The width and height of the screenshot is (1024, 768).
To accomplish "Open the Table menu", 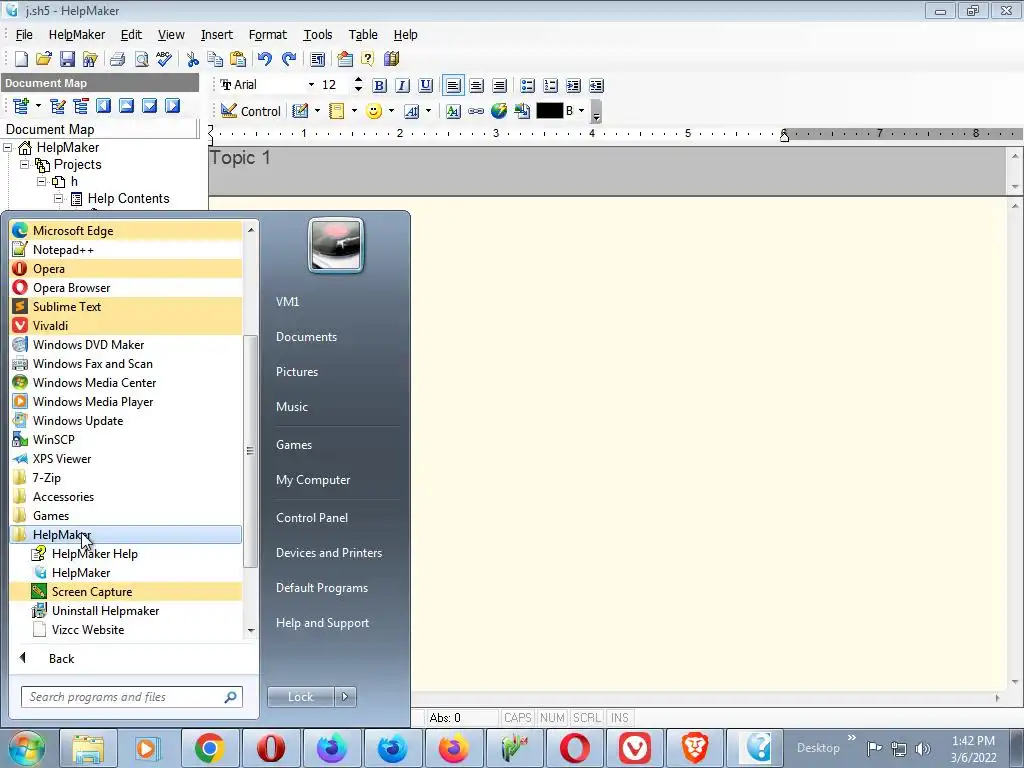I will pyautogui.click(x=363, y=35).
